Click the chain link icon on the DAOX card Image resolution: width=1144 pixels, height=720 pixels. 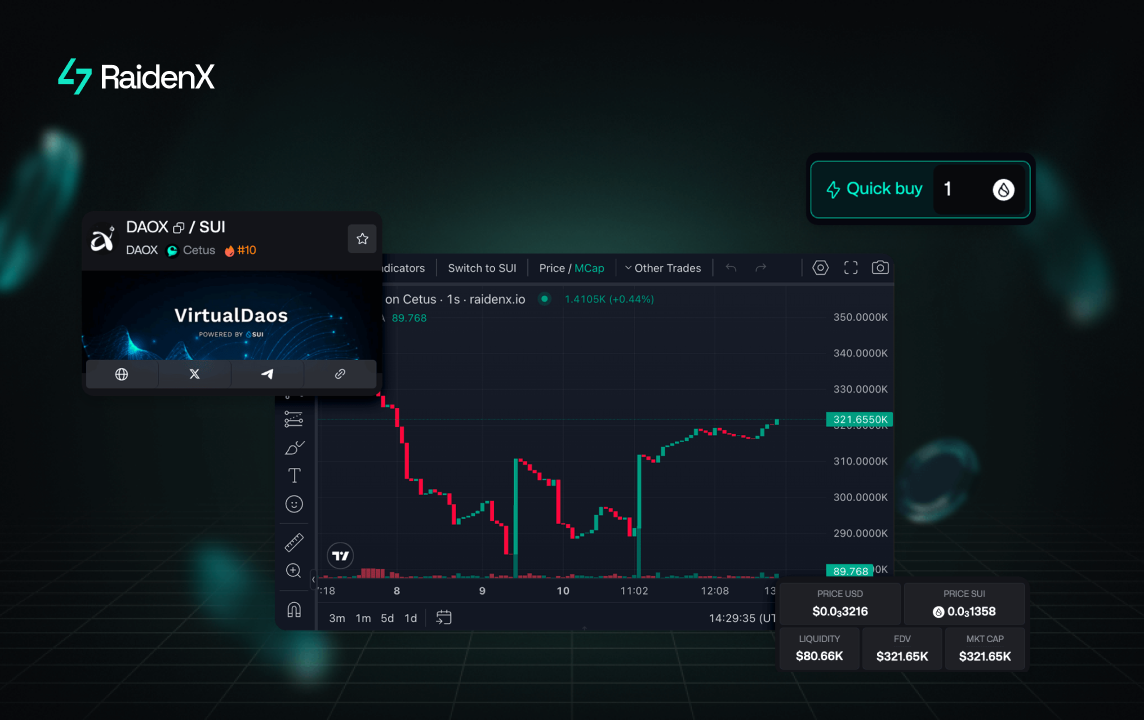340,374
